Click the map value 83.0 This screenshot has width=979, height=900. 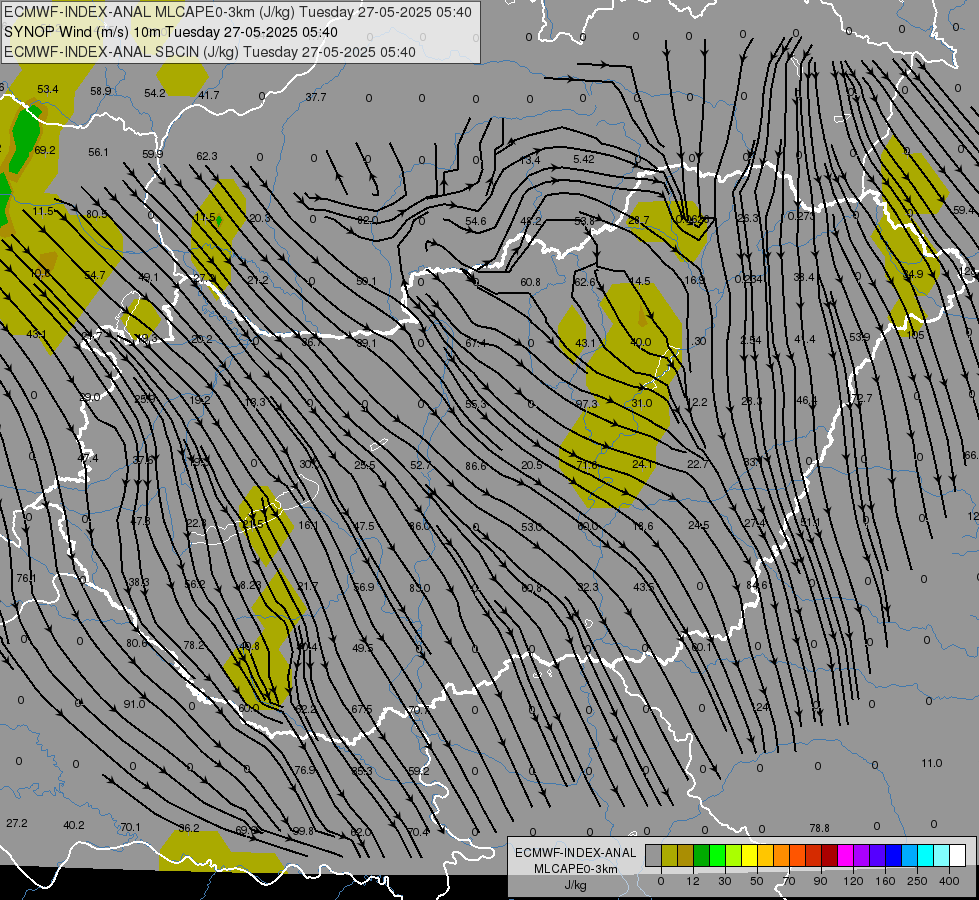pyautogui.click(x=420, y=588)
